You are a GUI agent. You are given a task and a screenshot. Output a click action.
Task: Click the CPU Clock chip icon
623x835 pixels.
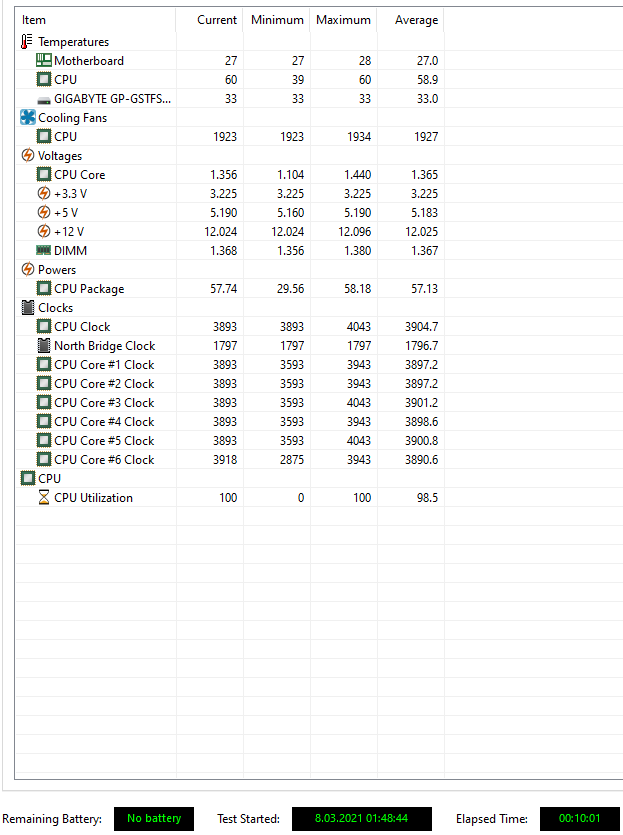(44, 326)
